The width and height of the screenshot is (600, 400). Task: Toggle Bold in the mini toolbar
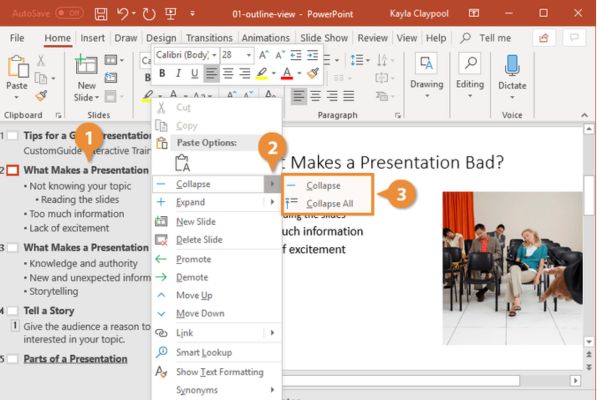pyautogui.click(x=162, y=73)
